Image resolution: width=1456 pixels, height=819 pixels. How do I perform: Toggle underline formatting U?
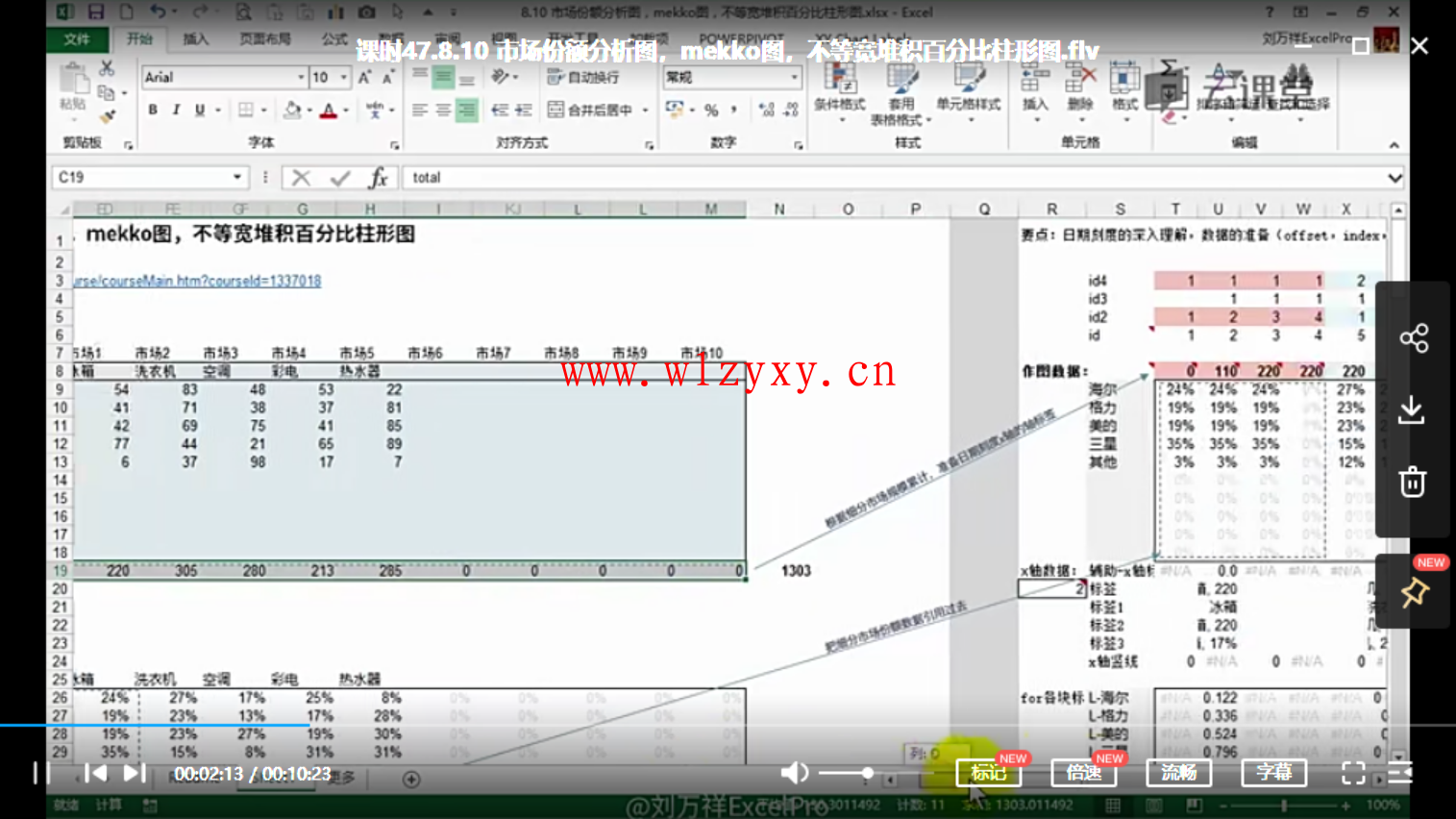tap(200, 111)
